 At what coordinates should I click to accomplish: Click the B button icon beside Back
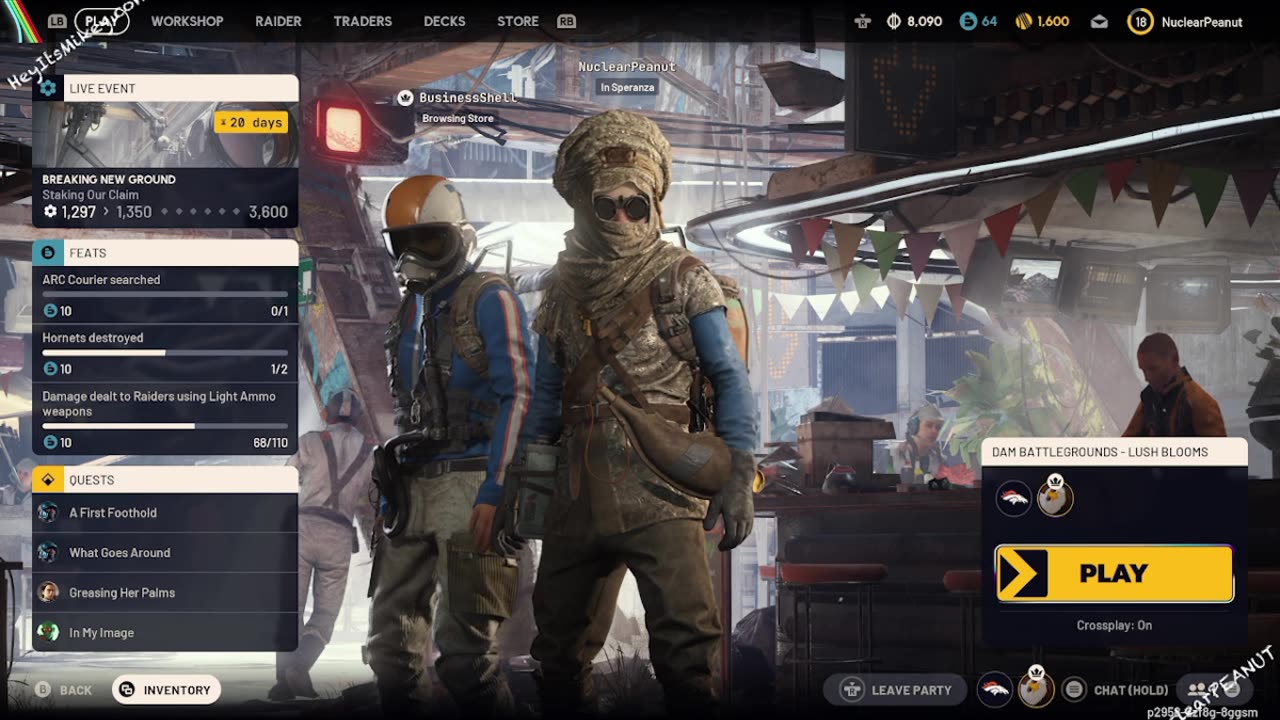click(43, 690)
